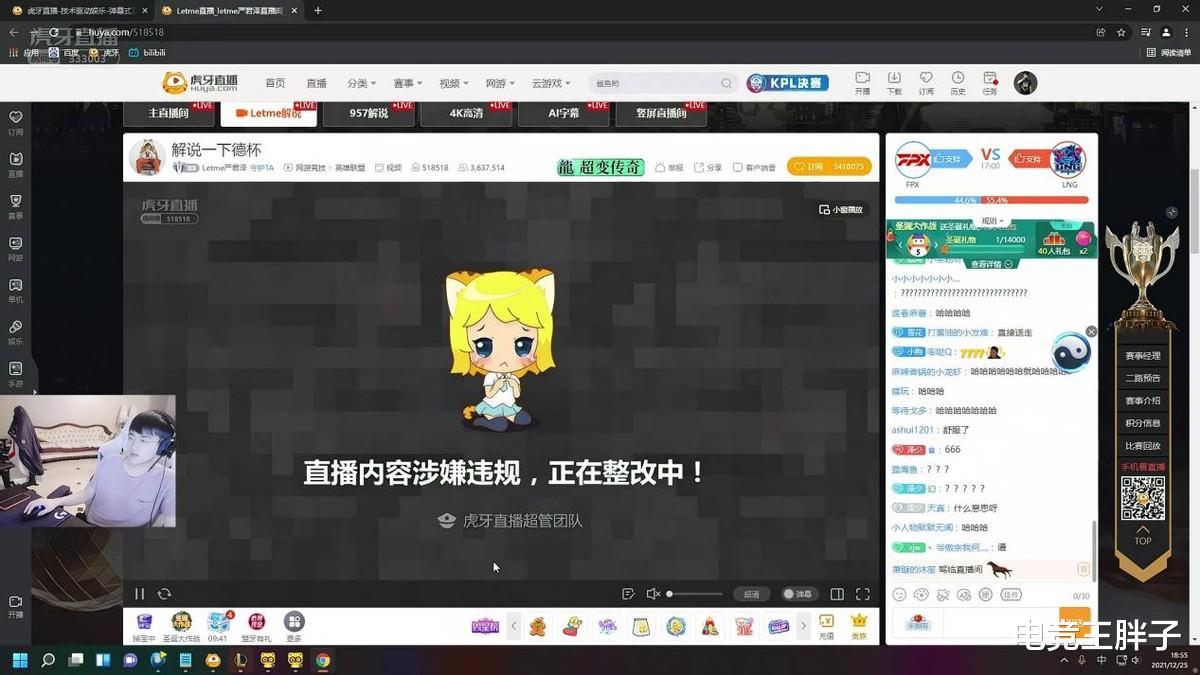Viewport: 1200px width, 675px height.
Task: Expand the 网游 dropdown in top navigation
Action: click(499, 83)
